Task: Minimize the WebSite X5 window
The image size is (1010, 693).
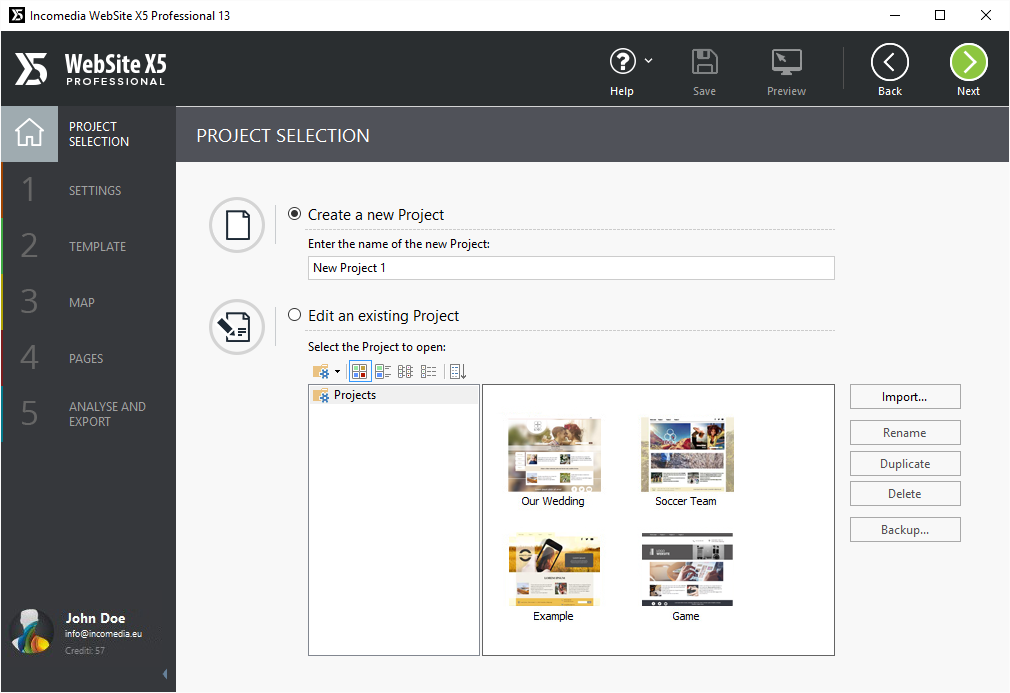Action: 895,15
